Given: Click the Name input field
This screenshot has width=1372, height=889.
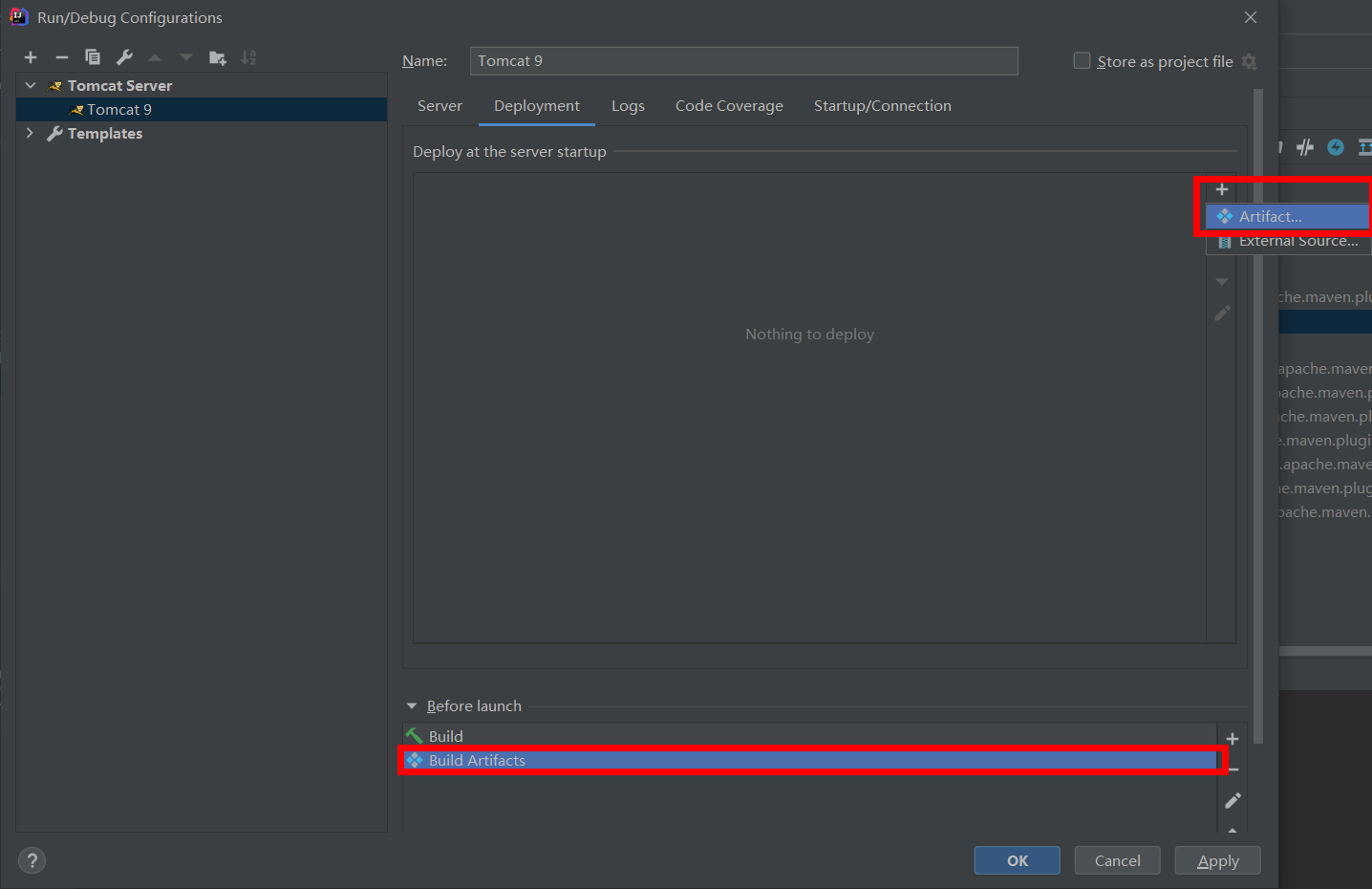Looking at the screenshot, I should (x=744, y=61).
